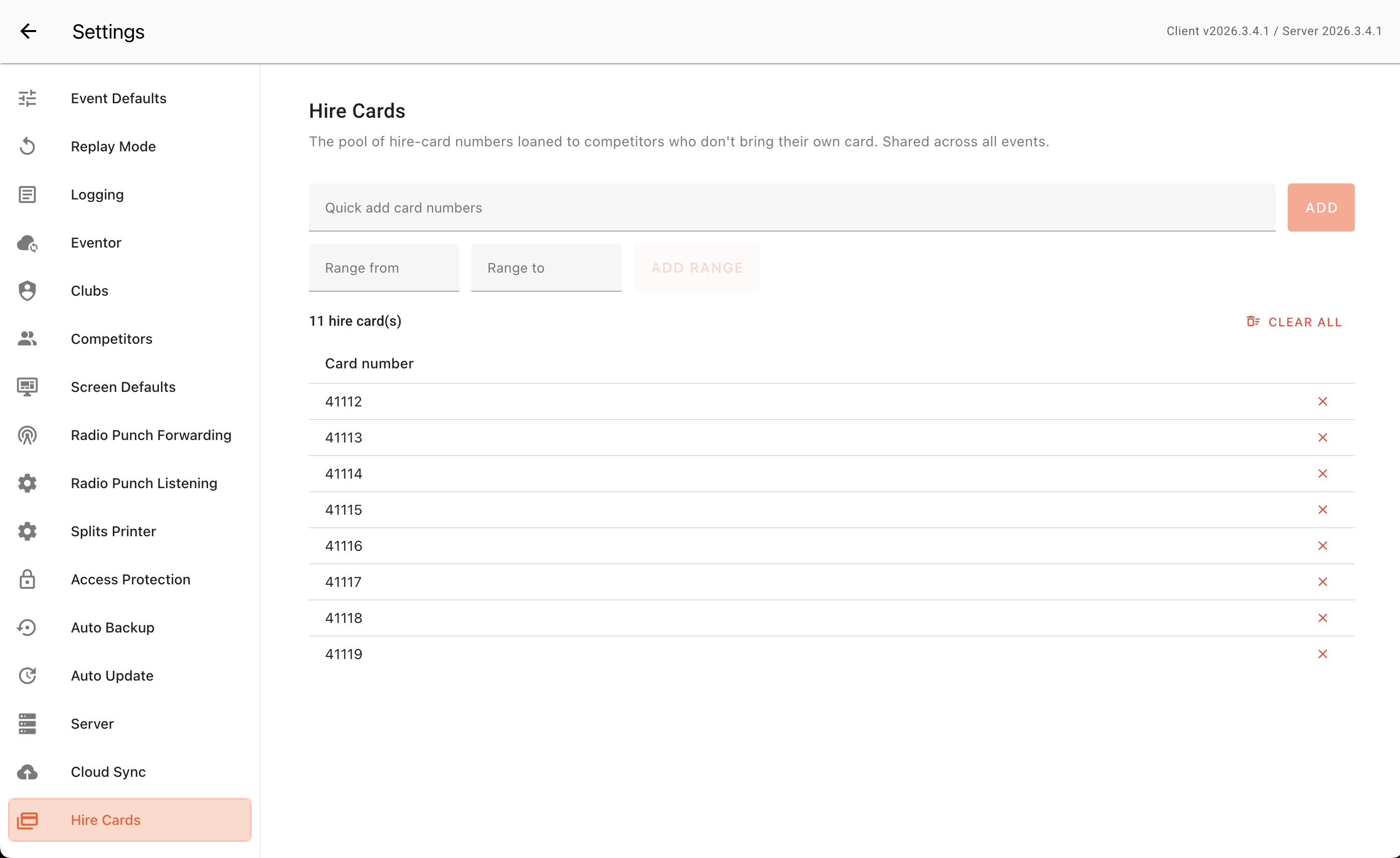
Task: Click the Client/Server version text
Action: pyautogui.click(x=1275, y=31)
